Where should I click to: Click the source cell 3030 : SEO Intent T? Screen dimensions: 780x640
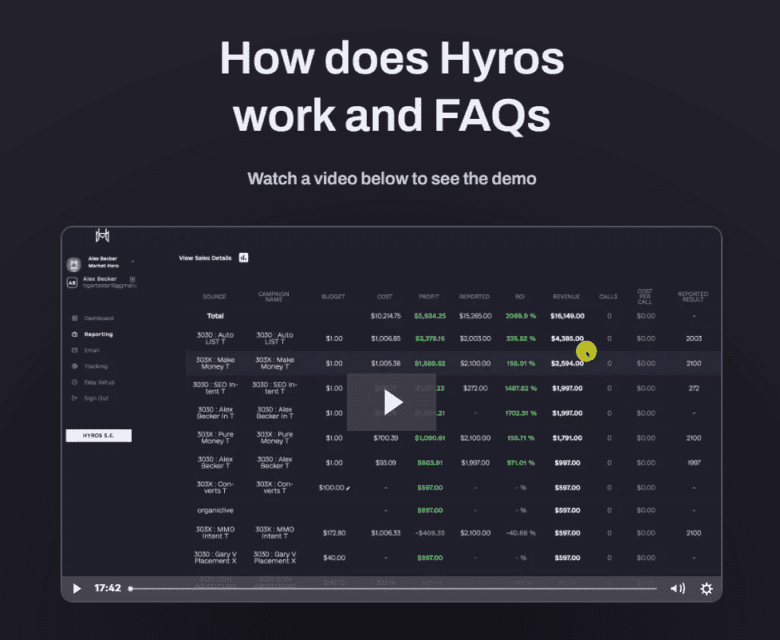215,388
